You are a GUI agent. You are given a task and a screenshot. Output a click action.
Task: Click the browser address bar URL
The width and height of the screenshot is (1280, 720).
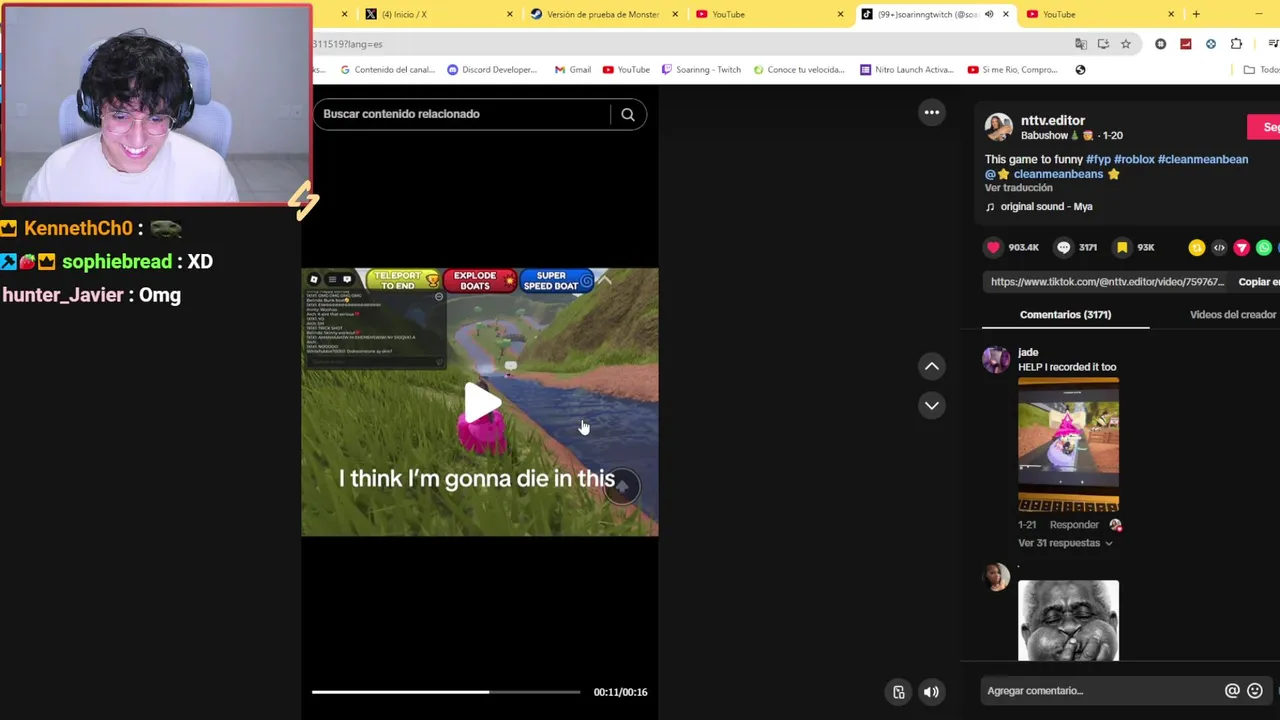coord(690,44)
